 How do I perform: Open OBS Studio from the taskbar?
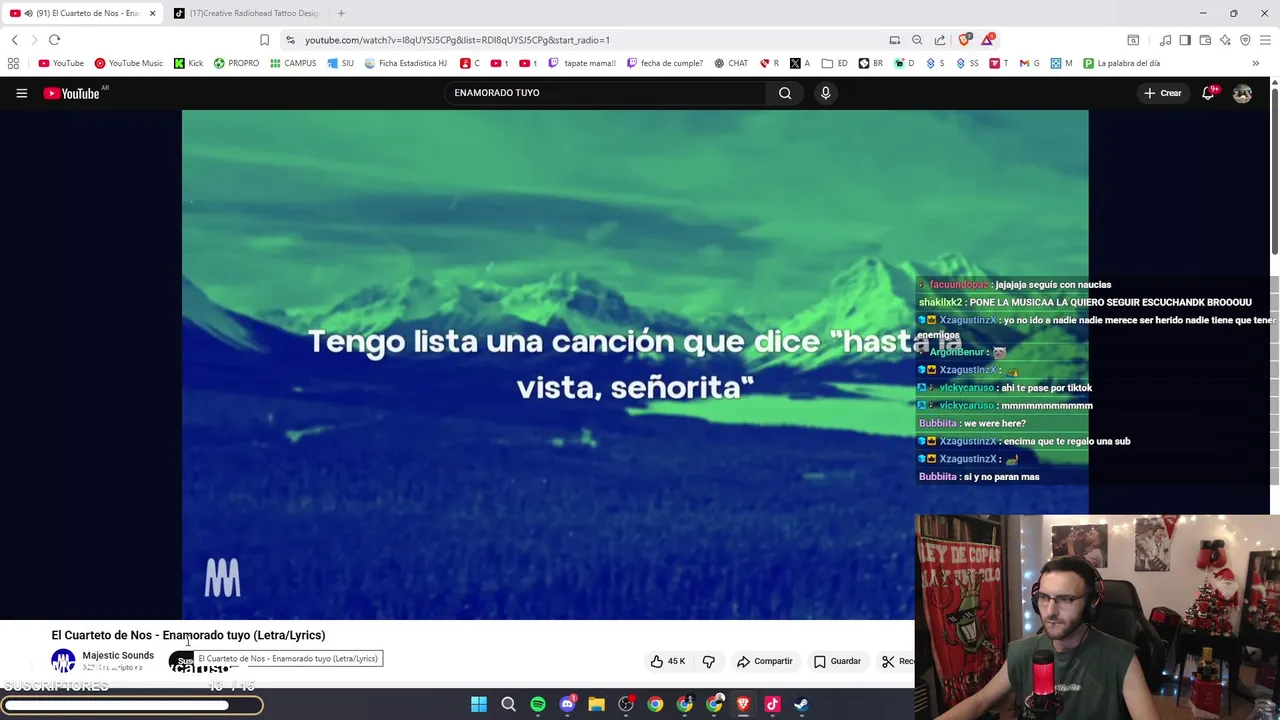[626, 704]
